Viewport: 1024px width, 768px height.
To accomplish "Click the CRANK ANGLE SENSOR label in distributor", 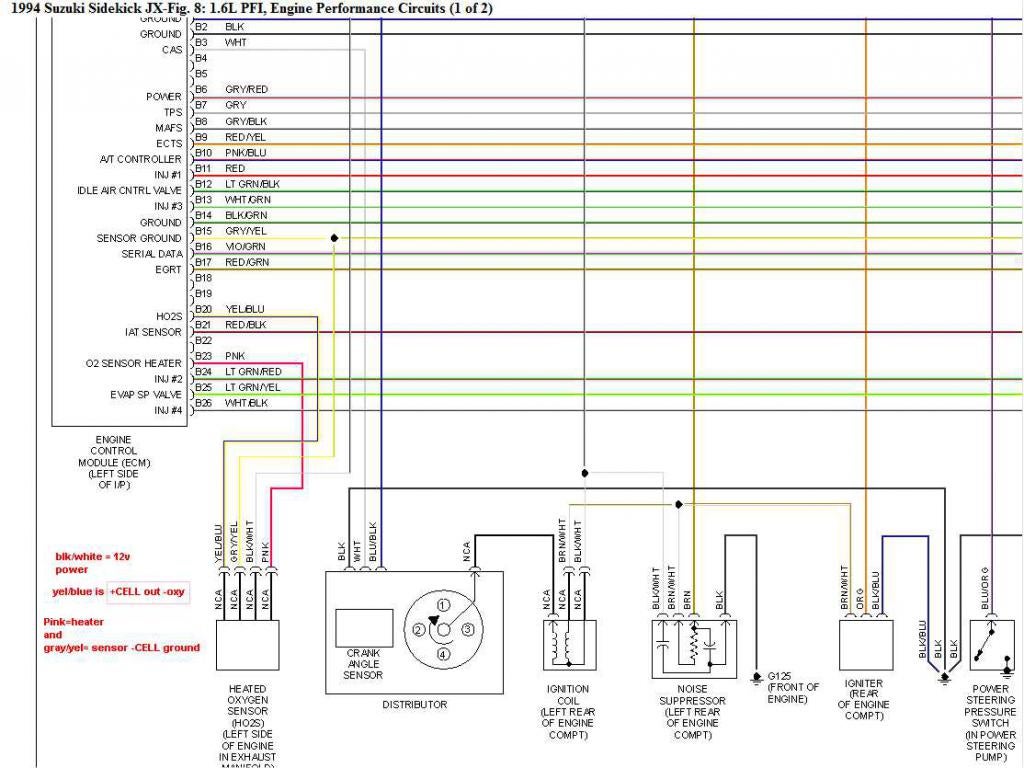I will click(x=363, y=664).
